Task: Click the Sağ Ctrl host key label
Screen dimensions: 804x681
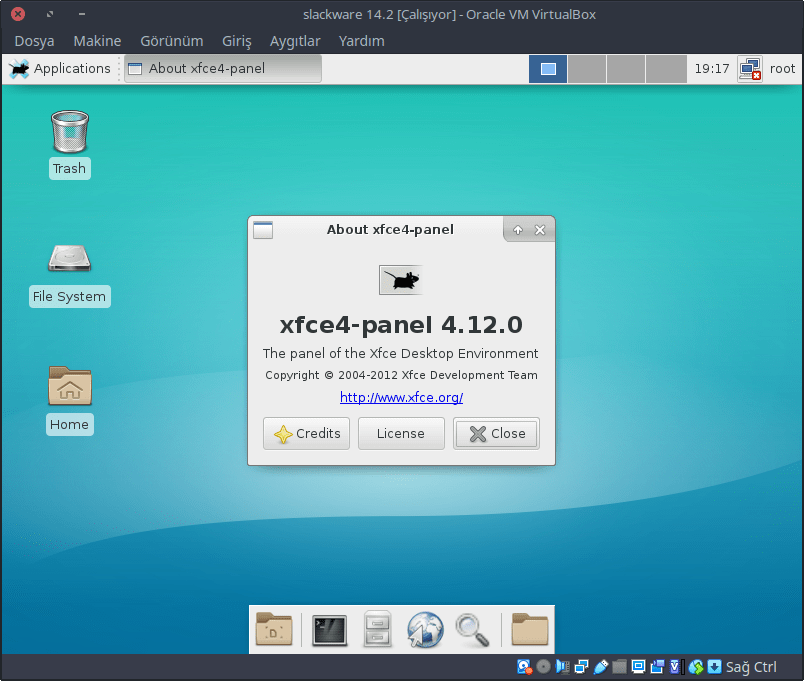Action: pyautogui.click(x=751, y=667)
